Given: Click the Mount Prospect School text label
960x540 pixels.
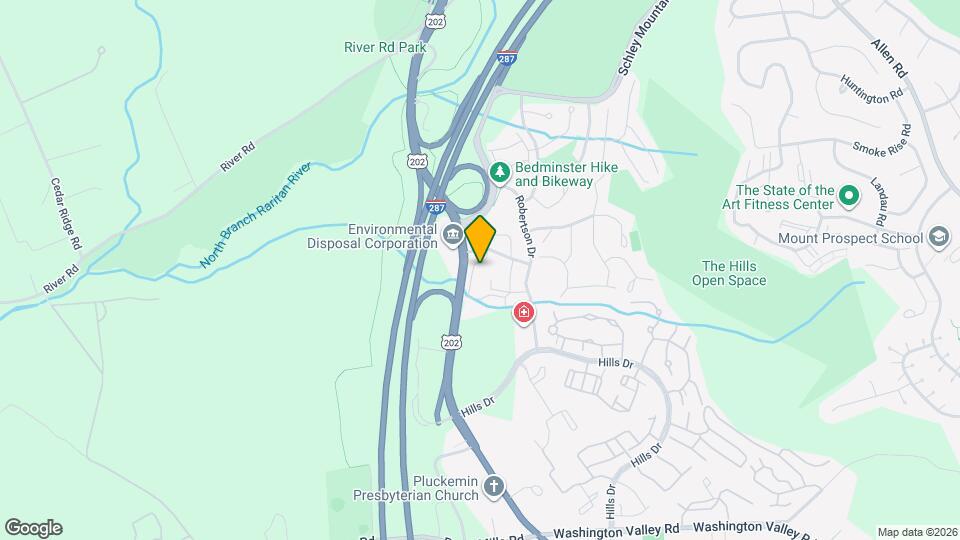Looking at the screenshot, I should (850, 238).
